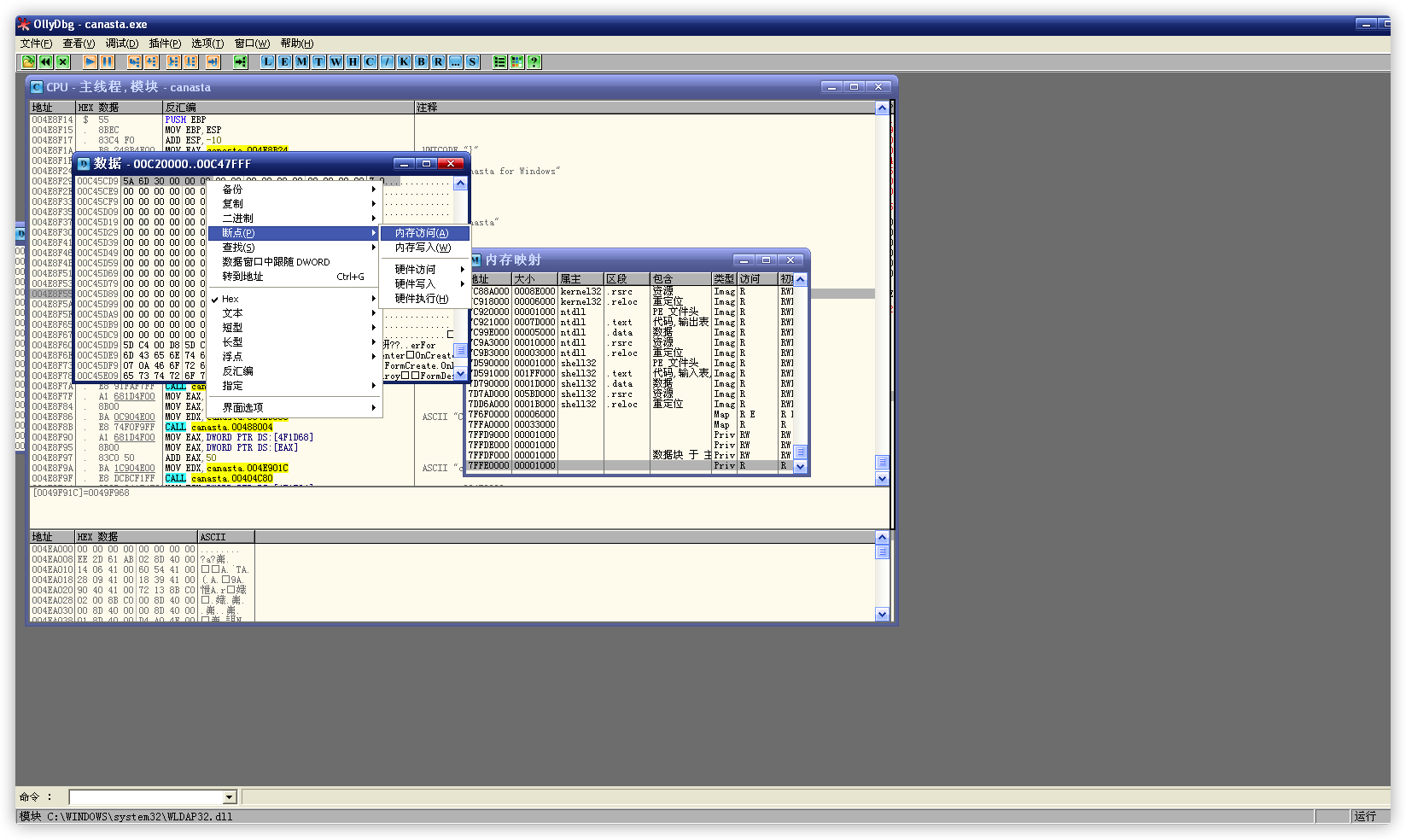The width and height of the screenshot is (1406, 840).
Task: Open the Log 'L' window
Action: (267, 62)
